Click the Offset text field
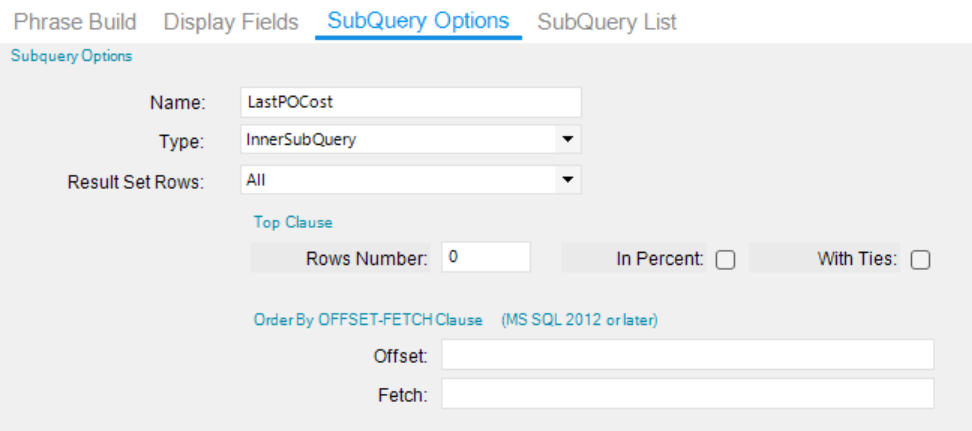972x431 pixels. [x=687, y=355]
